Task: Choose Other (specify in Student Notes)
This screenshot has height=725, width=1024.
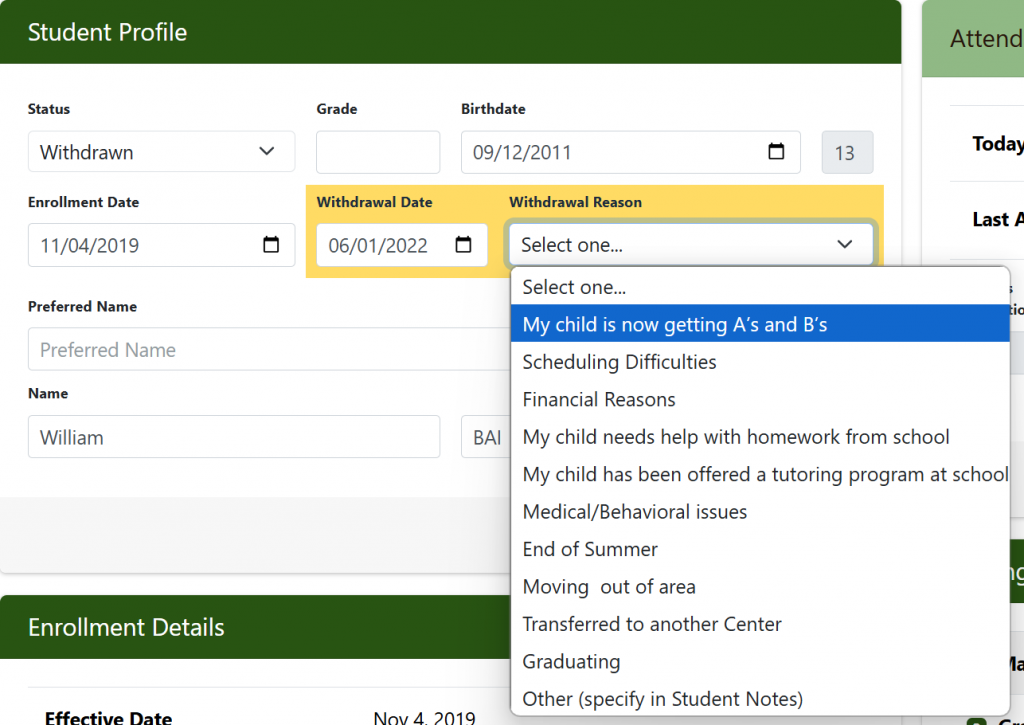Action: coord(662,699)
